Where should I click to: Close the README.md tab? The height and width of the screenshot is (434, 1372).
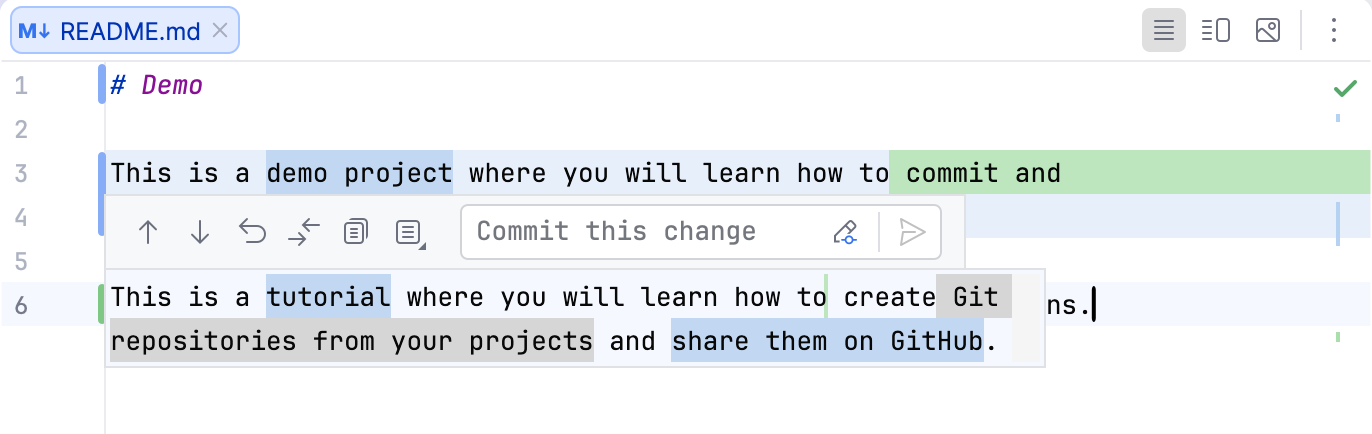(x=220, y=31)
